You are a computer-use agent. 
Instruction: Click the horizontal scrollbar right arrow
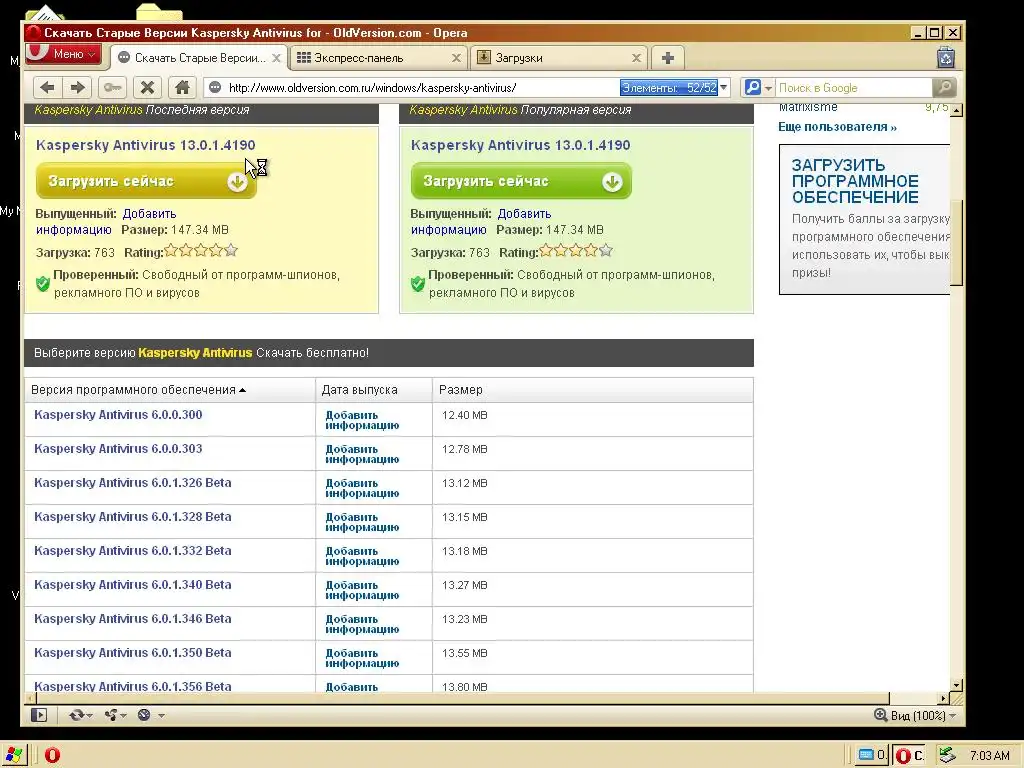942,699
